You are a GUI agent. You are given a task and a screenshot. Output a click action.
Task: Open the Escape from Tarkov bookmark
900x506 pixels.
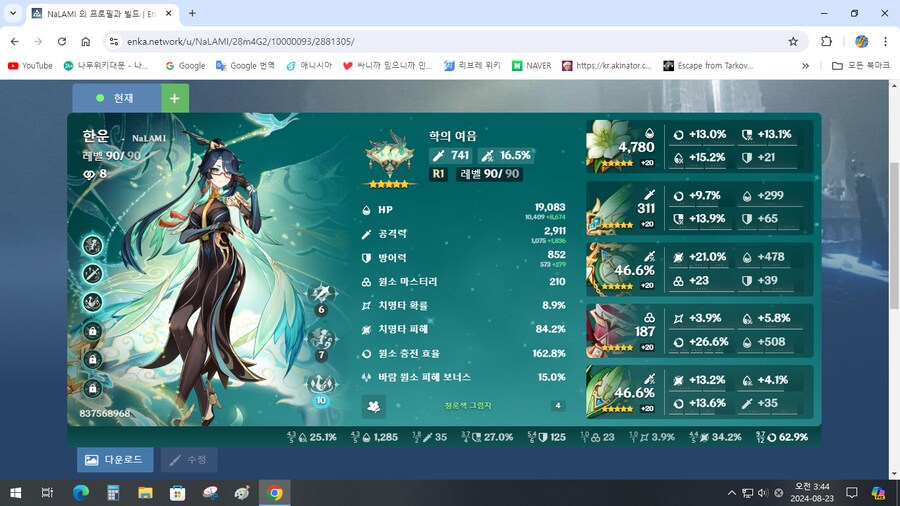pos(708,66)
